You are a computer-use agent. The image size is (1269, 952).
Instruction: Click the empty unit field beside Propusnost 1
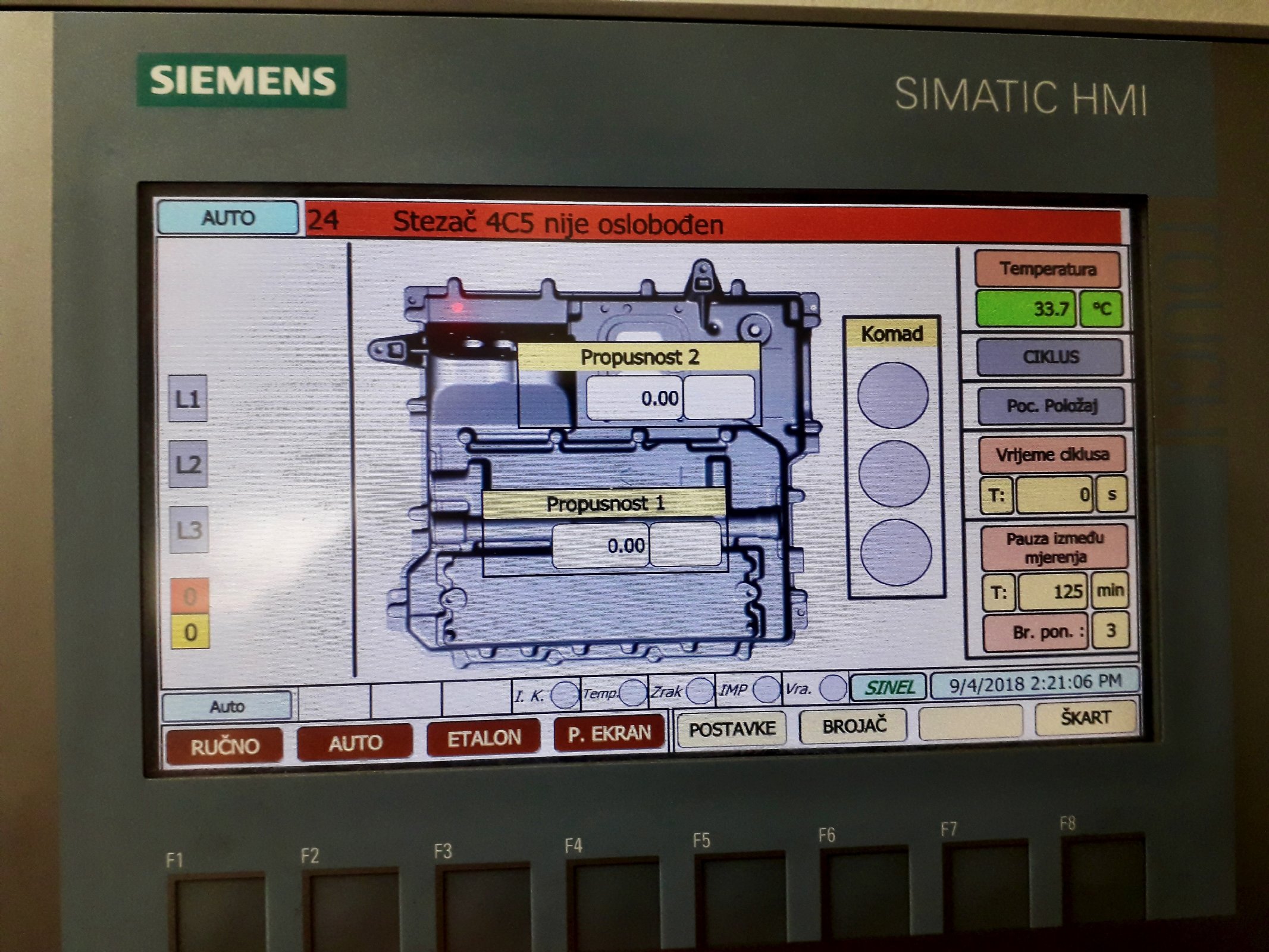click(x=685, y=544)
